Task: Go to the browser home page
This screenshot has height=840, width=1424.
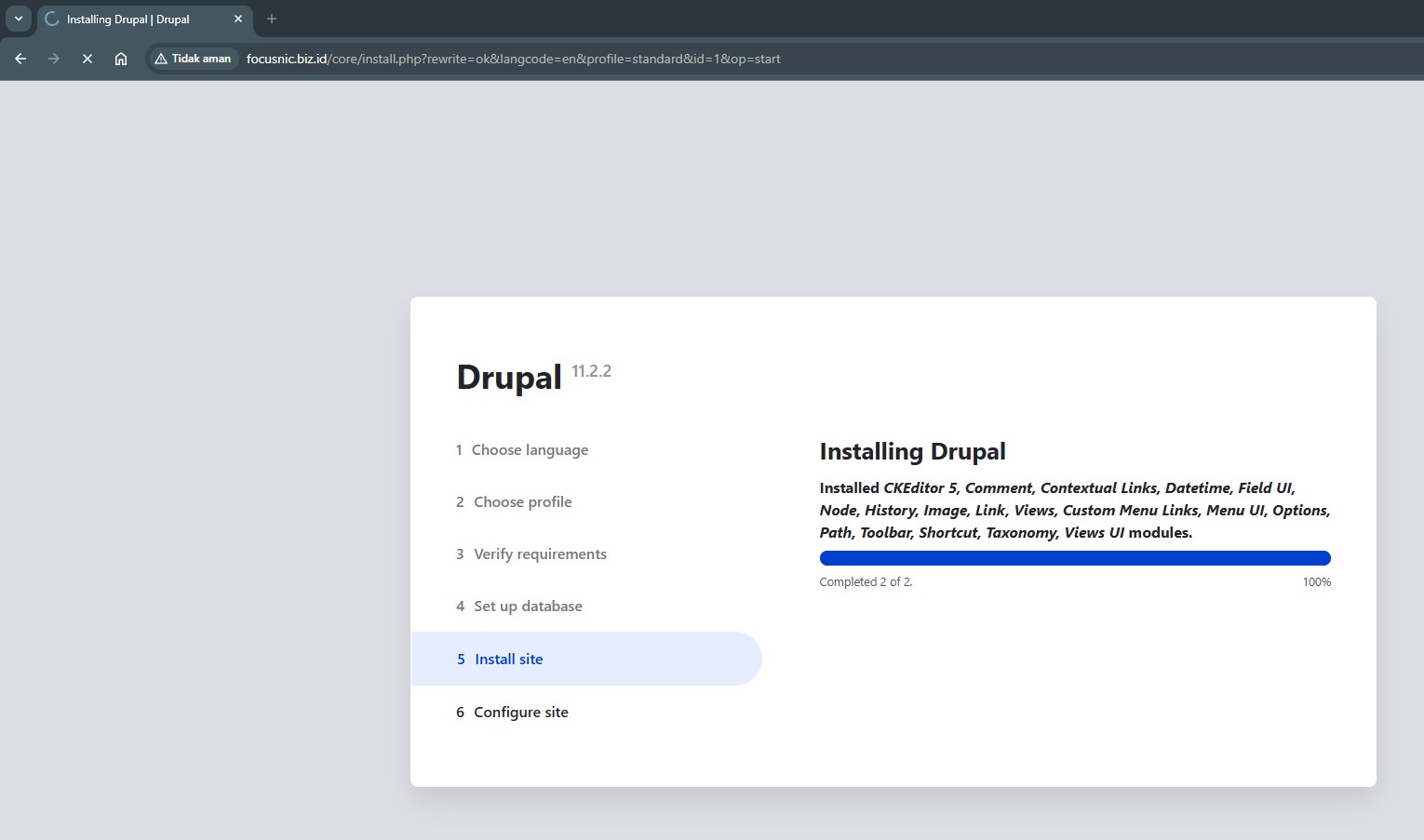Action: (x=121, y=59)
